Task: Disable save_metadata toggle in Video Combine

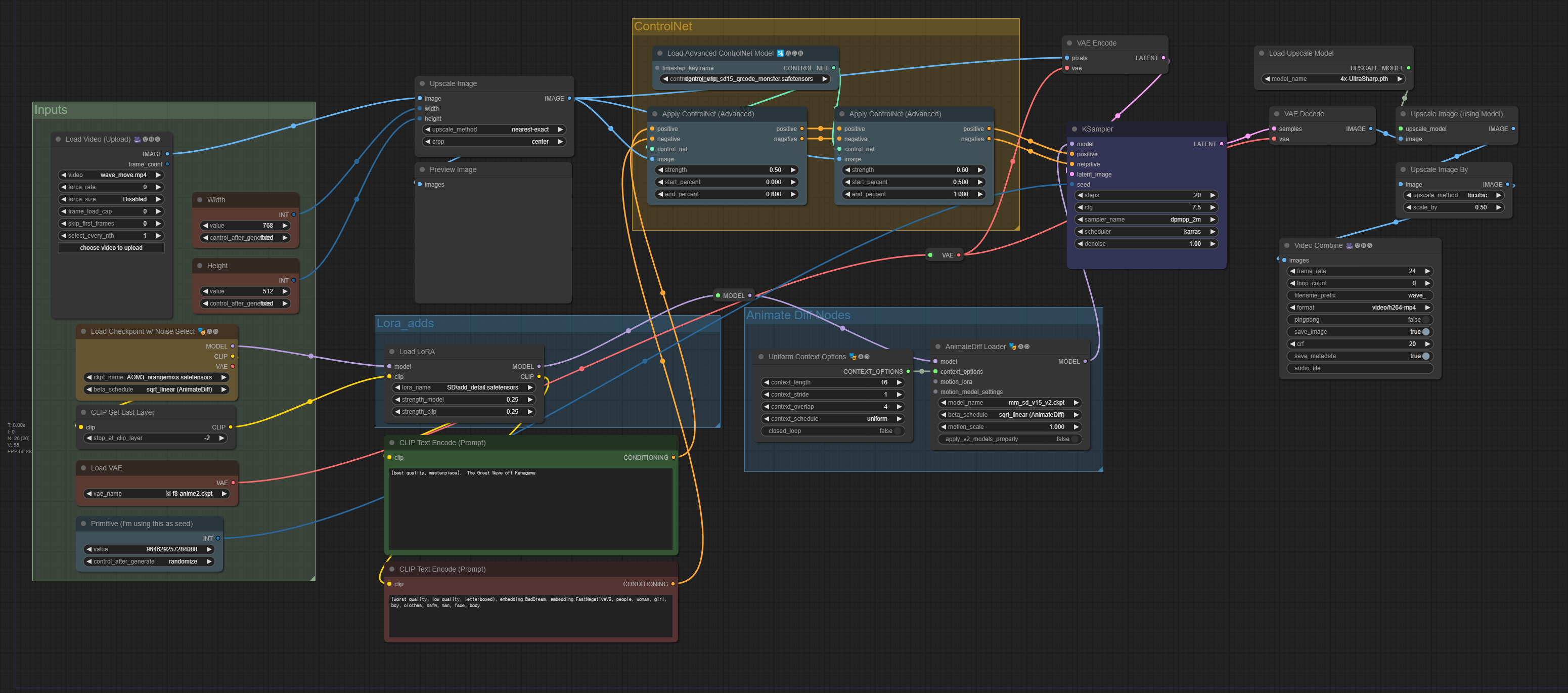Action: [1425, 356]
